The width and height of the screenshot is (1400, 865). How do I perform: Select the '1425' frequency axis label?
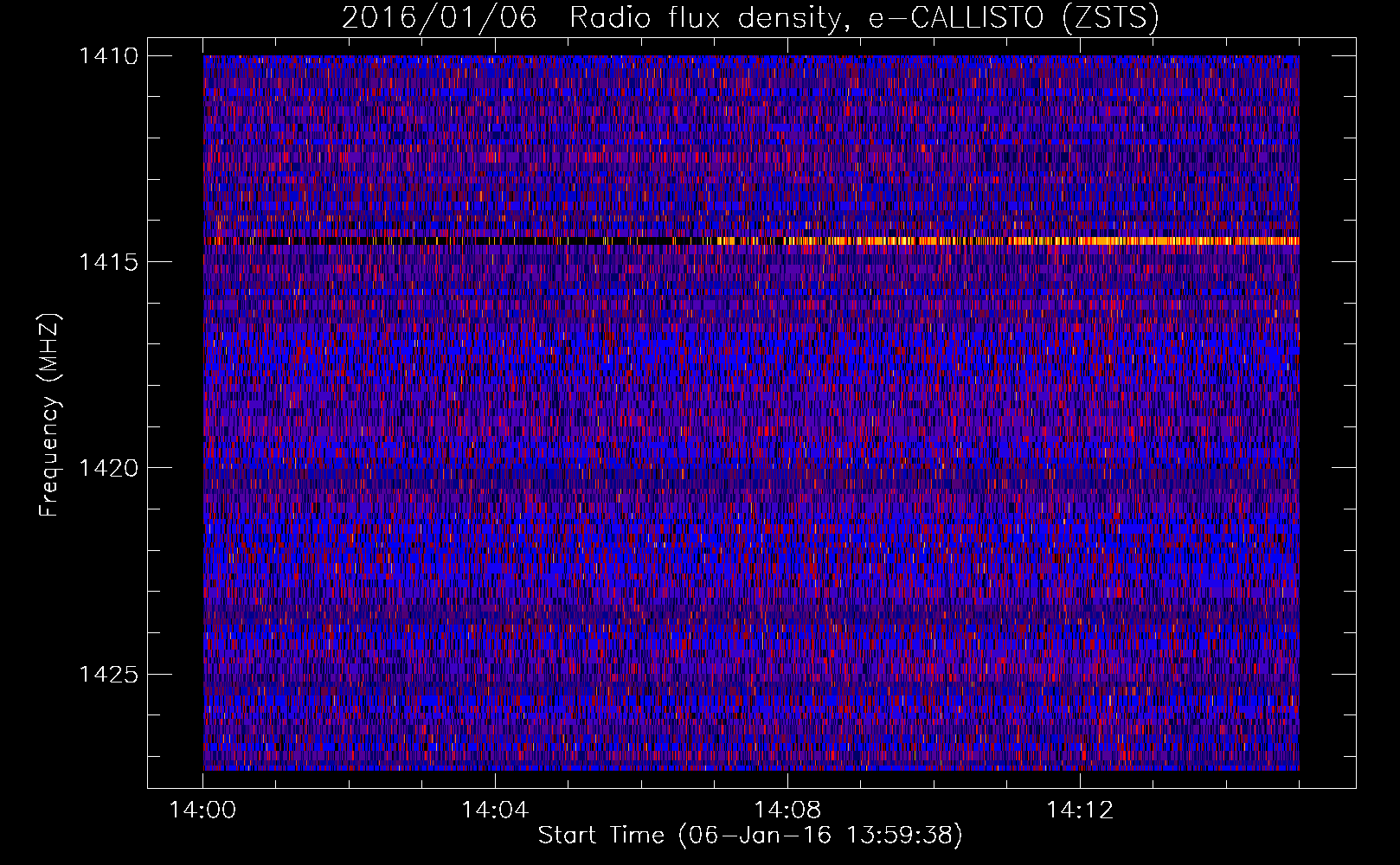point(107,674)
